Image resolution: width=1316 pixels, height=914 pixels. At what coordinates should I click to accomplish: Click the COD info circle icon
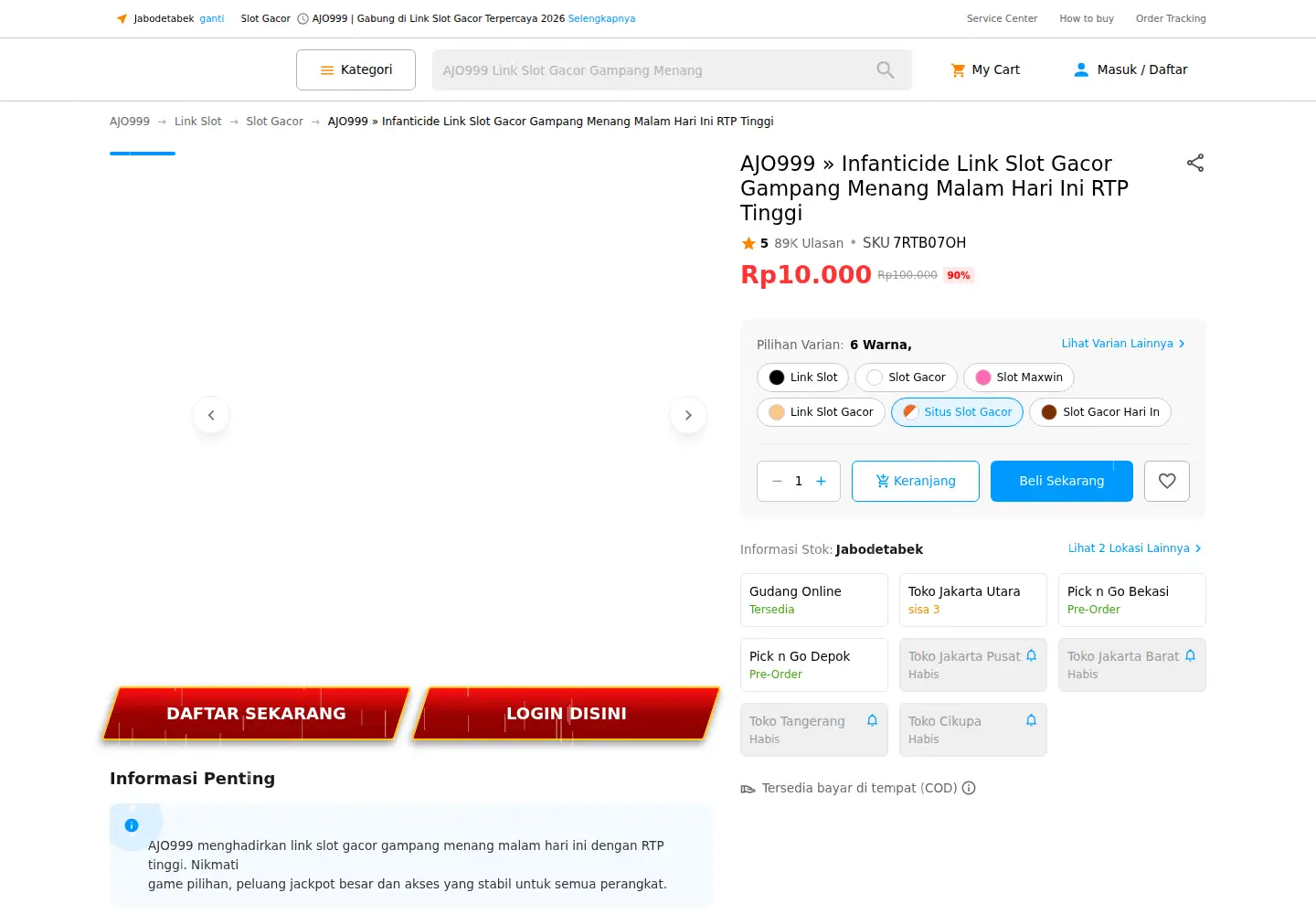[x=969, y=788]
